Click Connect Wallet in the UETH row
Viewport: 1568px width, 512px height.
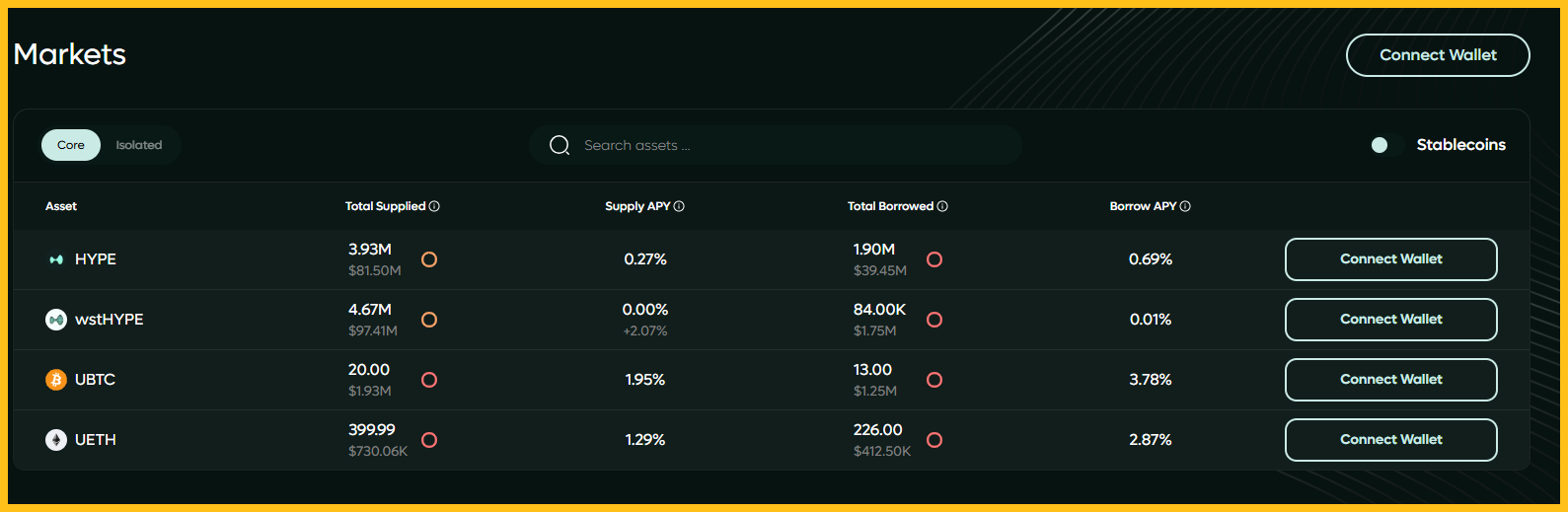(x=1390, y=440)
